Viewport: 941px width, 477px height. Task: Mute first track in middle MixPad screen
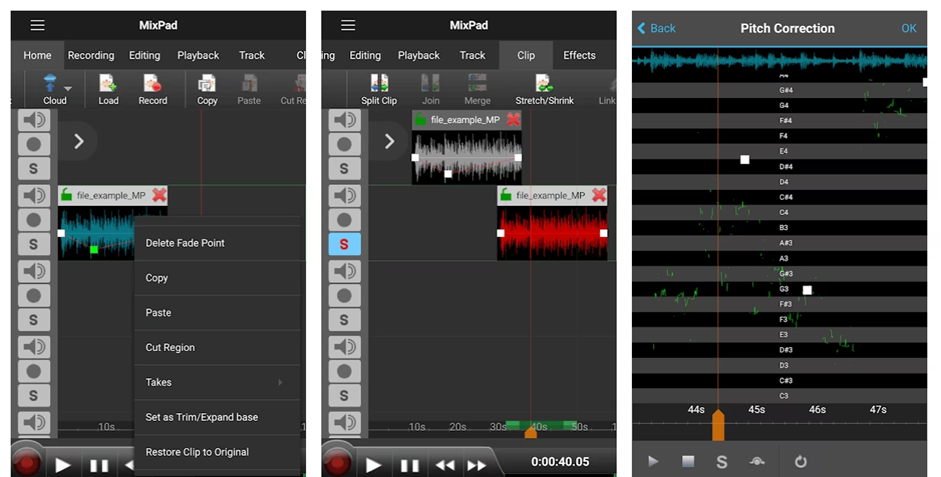(344, 120)
